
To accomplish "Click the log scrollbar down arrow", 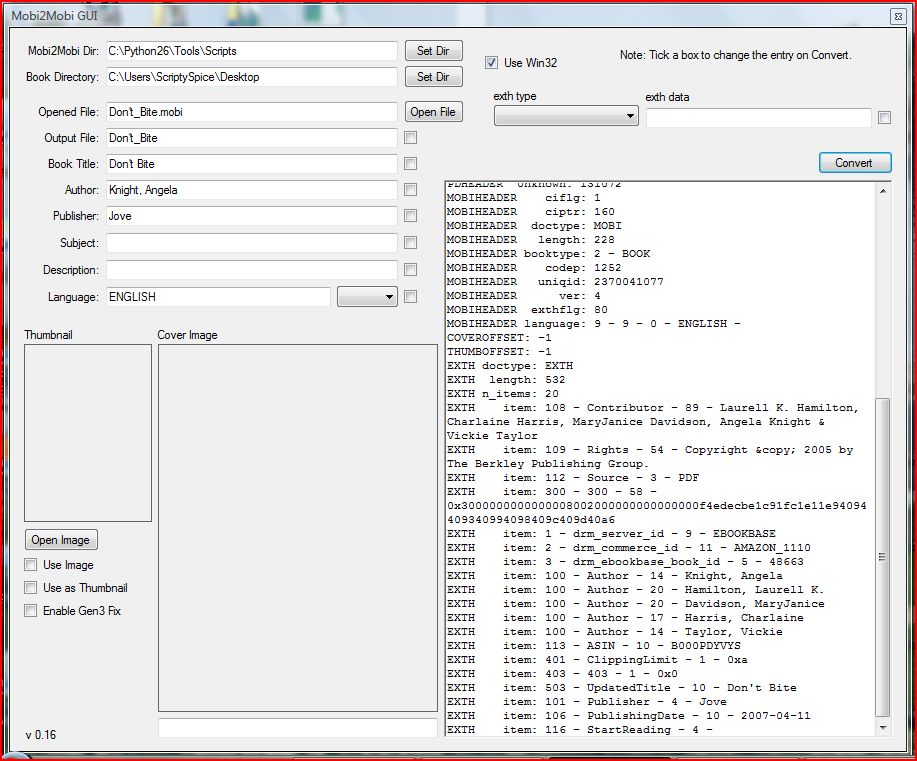I will tap(883, 728).
